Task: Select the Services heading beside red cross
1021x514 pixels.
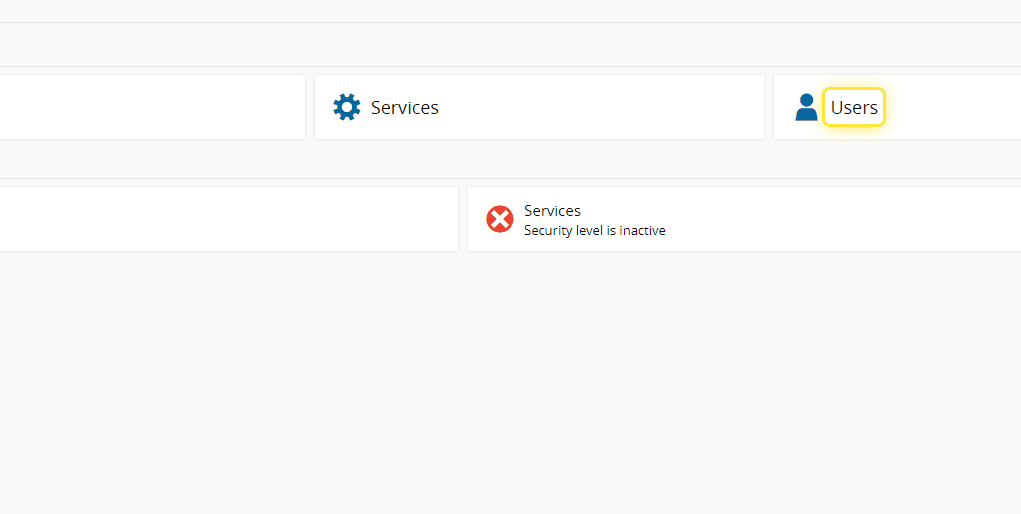Action: 552,211
